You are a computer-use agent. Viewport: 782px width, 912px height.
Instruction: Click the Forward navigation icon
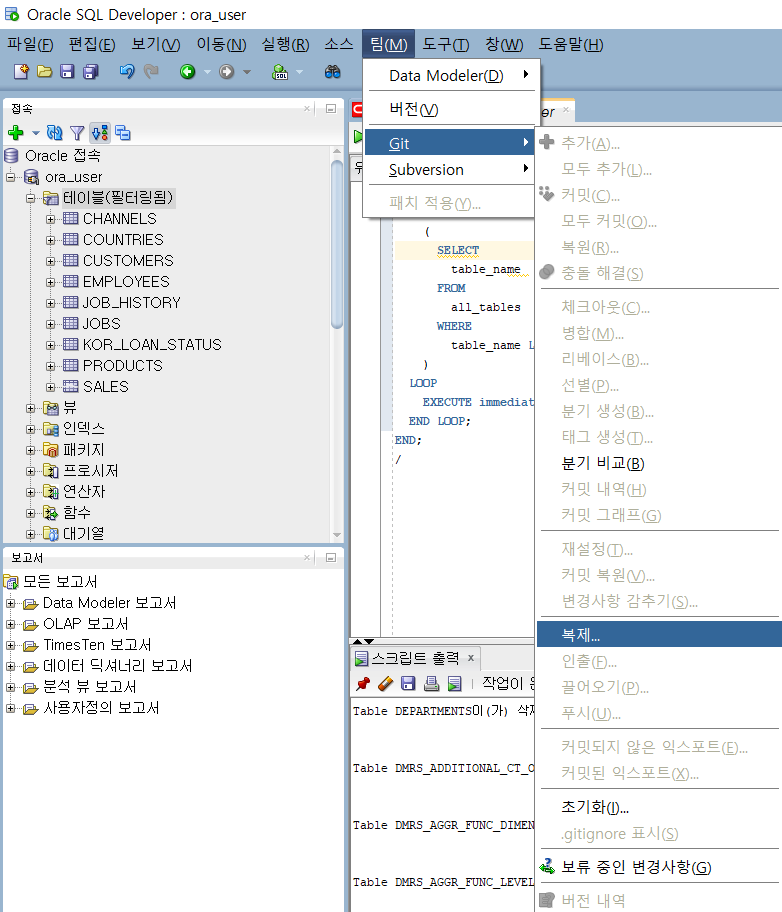coord(226,72)
